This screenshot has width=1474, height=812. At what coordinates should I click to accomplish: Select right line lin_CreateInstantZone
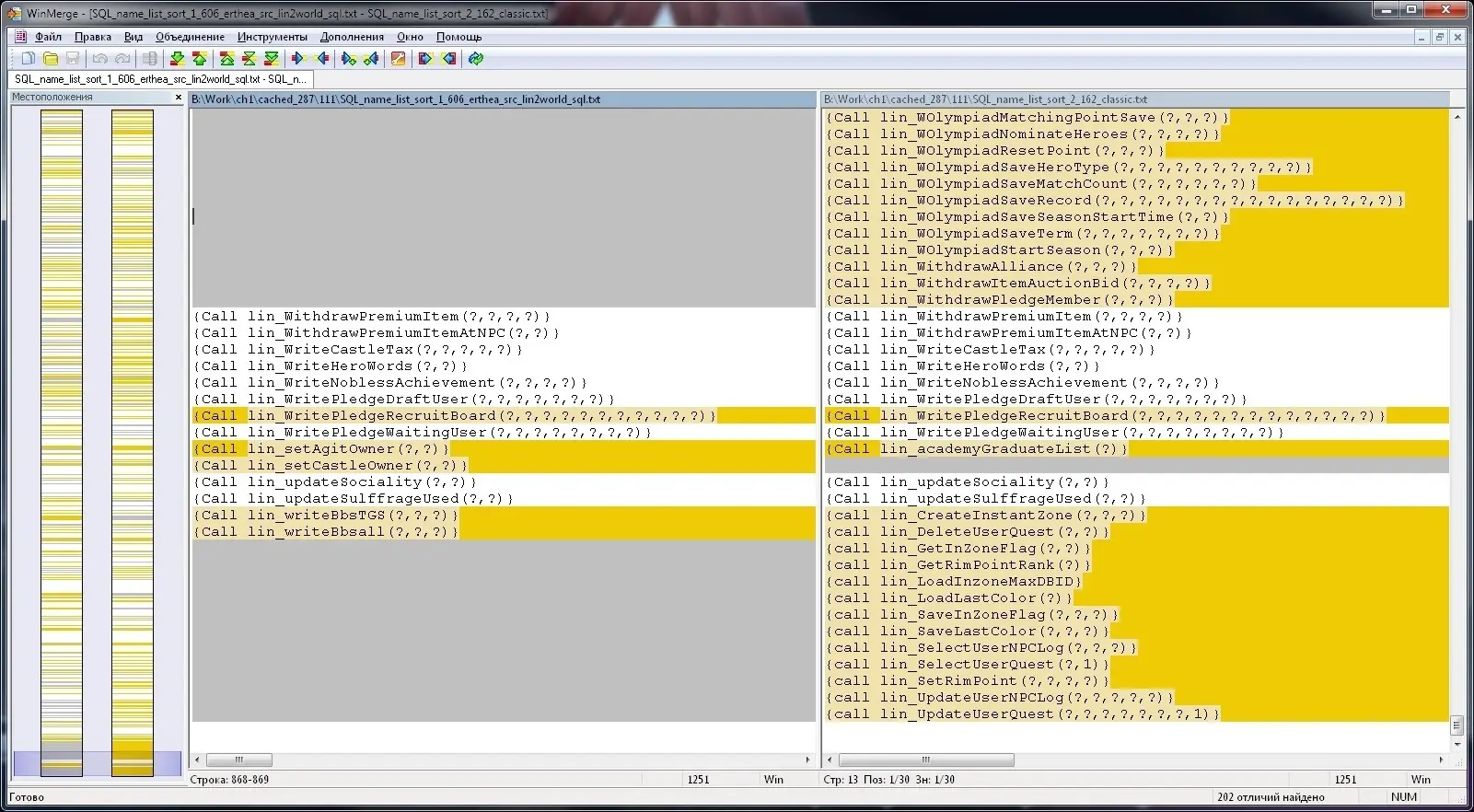point(1136,516)
